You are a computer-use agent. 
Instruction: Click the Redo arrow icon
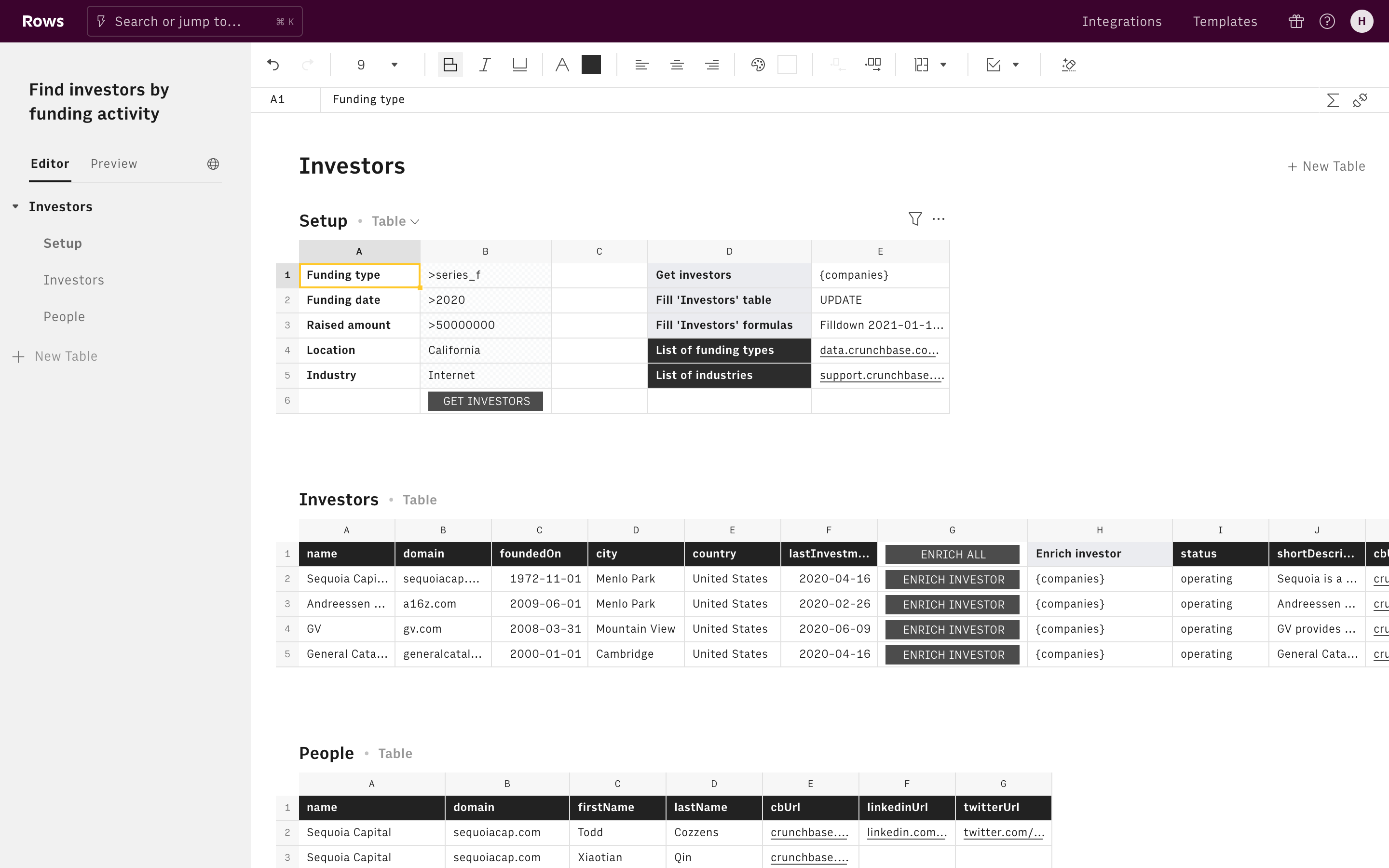308,65
